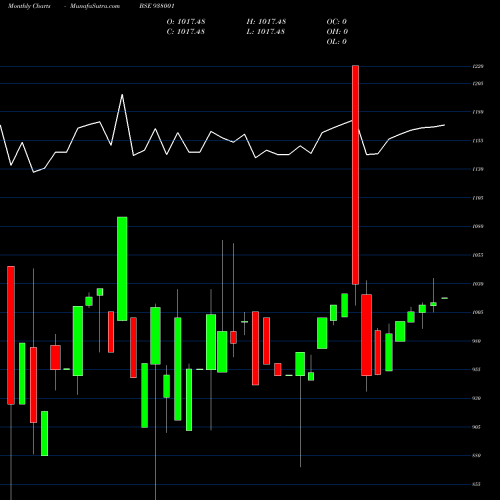
Task: Click the 'OL: 0' reading
Action: (337, 42)
